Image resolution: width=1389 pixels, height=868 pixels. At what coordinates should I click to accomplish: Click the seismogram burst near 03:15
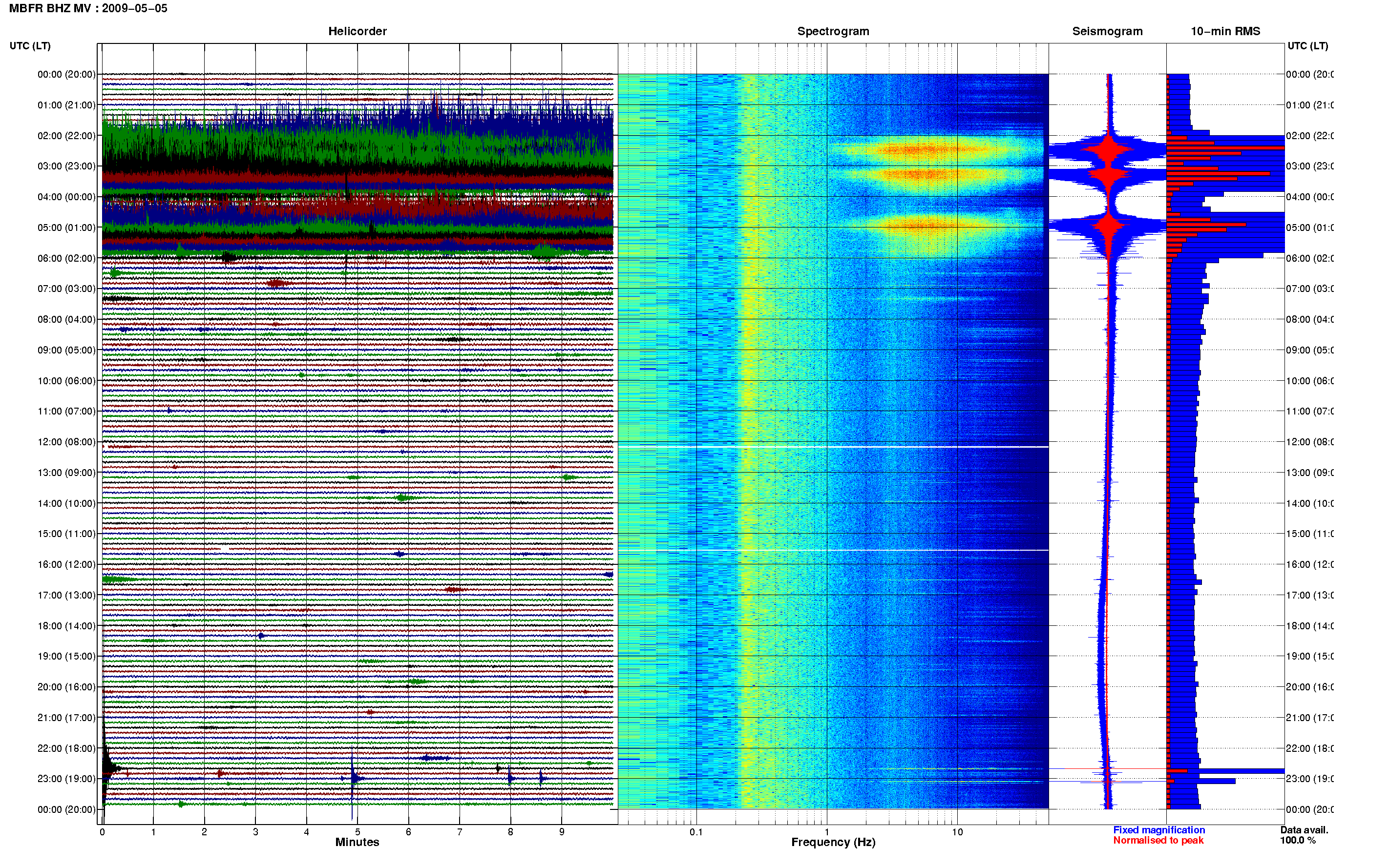point(1108,174)
